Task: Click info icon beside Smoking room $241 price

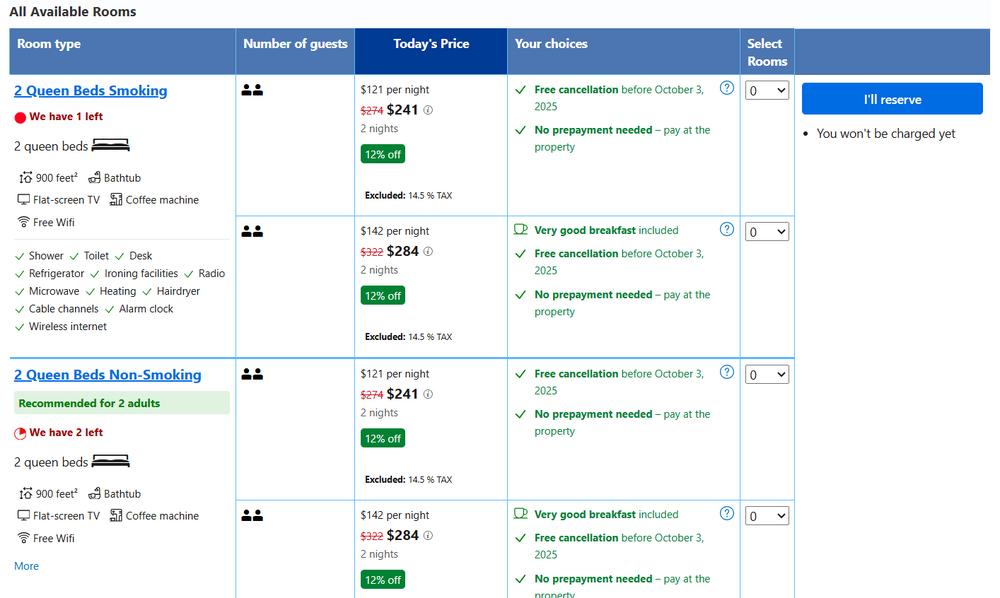Action: pos(429,111)
